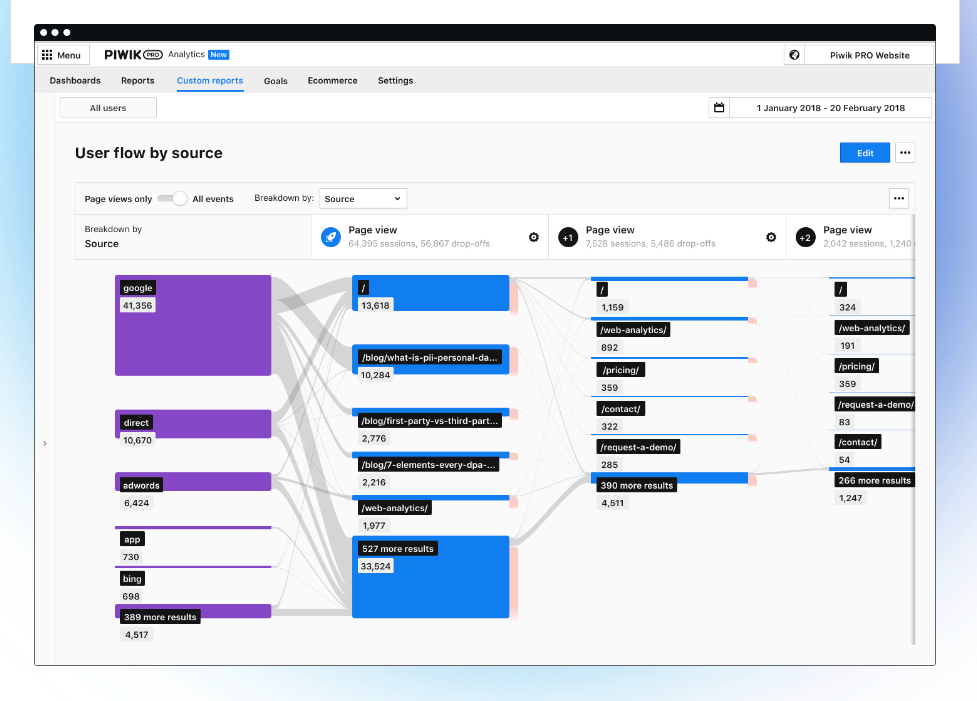977x701 pixels.
Task: Switch to the Dashboards tab
Action: tap(75, 80)
